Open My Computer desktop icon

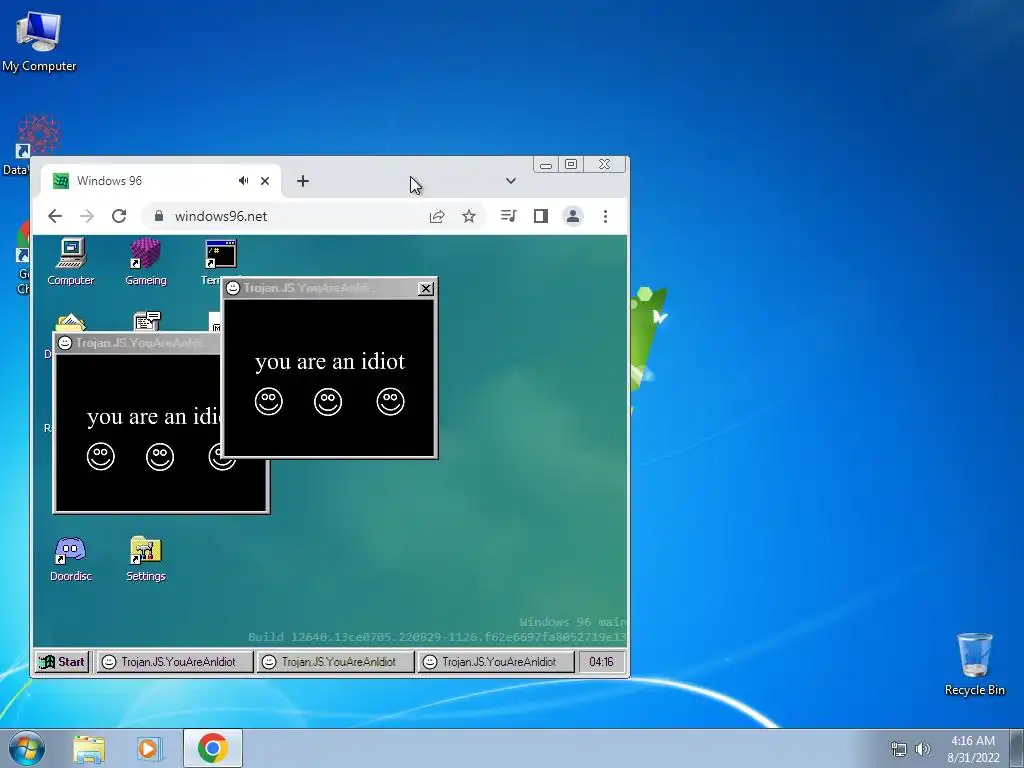click(x=39, y=42)
